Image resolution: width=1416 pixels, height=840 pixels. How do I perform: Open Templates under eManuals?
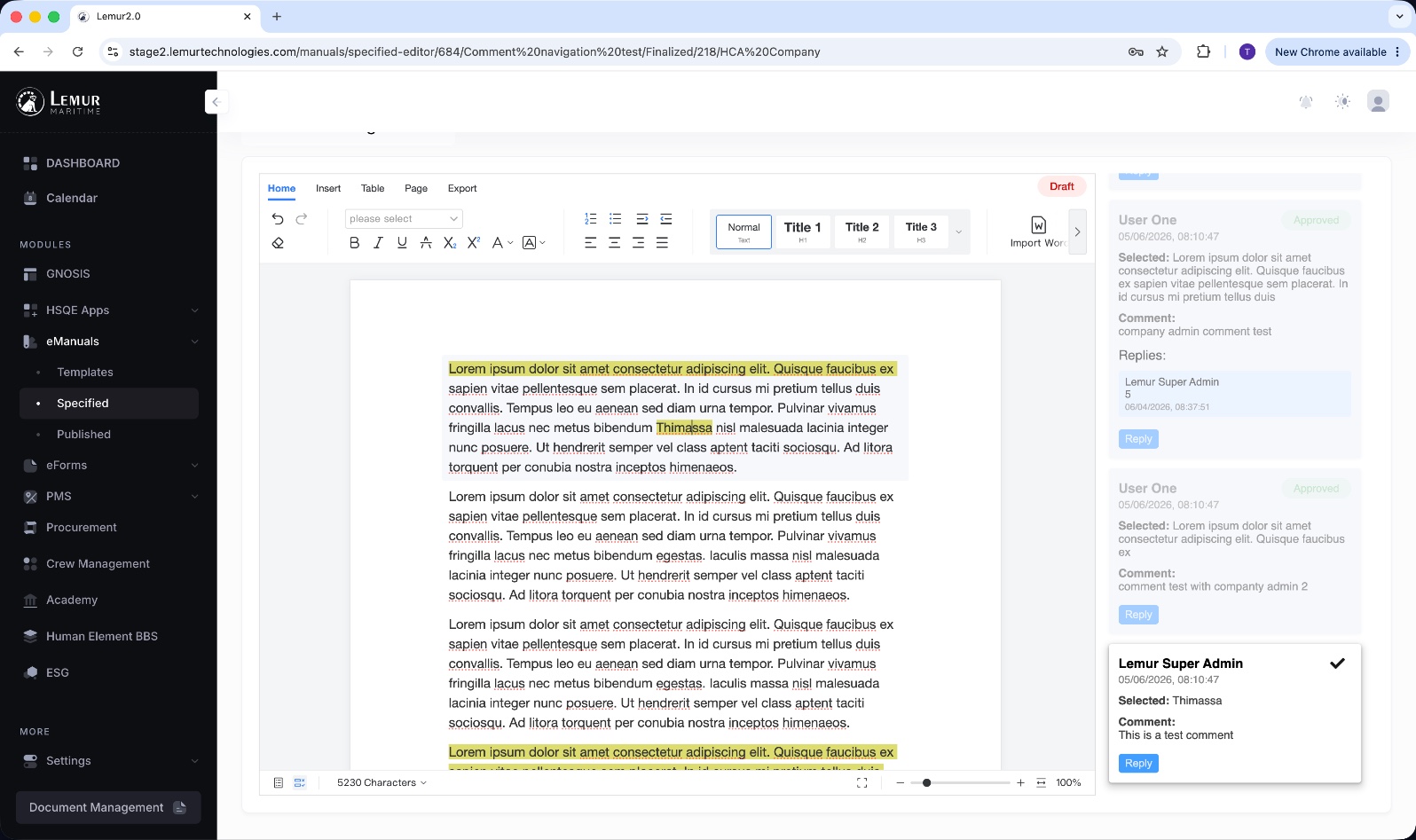pos(85,372)
